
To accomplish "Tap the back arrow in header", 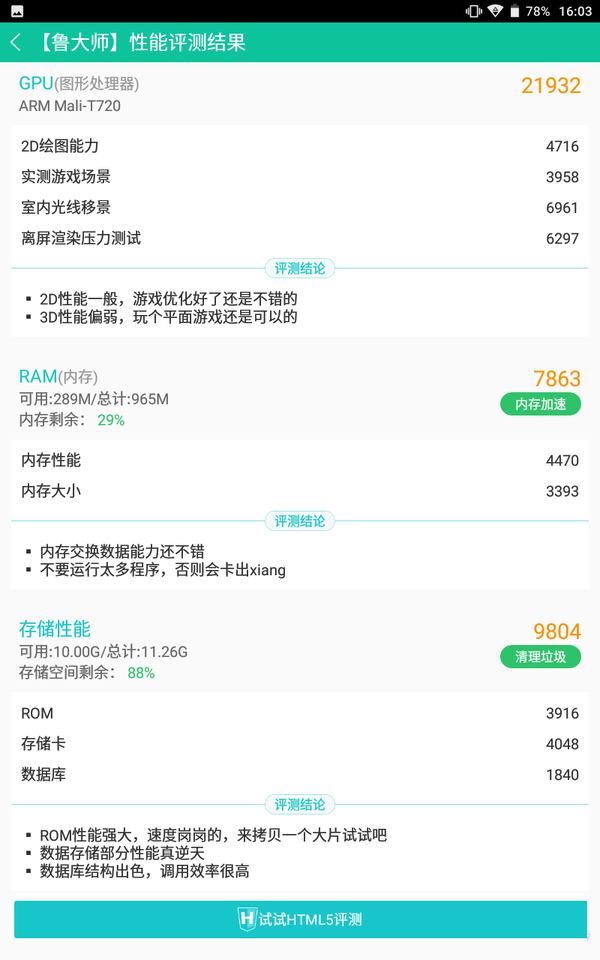I will tap(16, 43).
